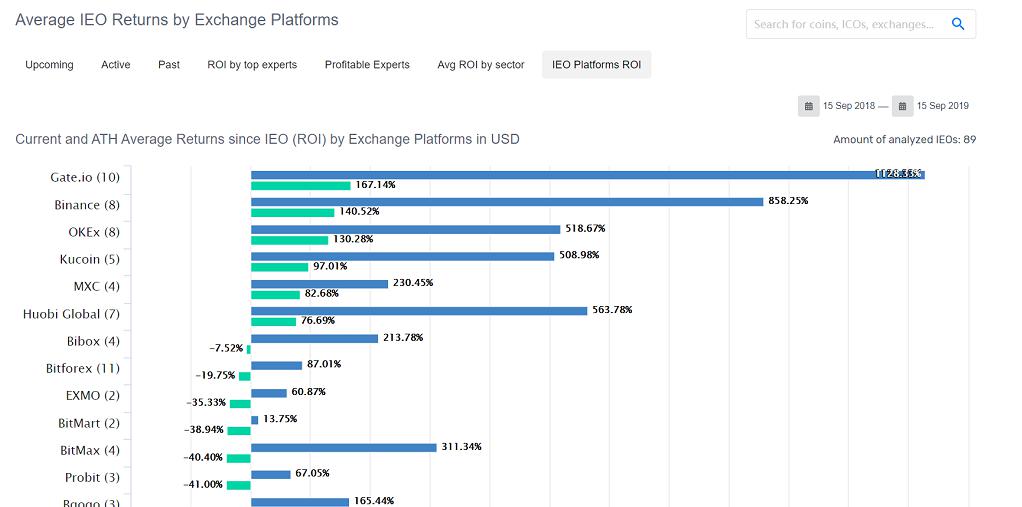The width and height of the screenshot is (1022, 507).
Task: Switch to the Past tab
Action: [169, 65]
